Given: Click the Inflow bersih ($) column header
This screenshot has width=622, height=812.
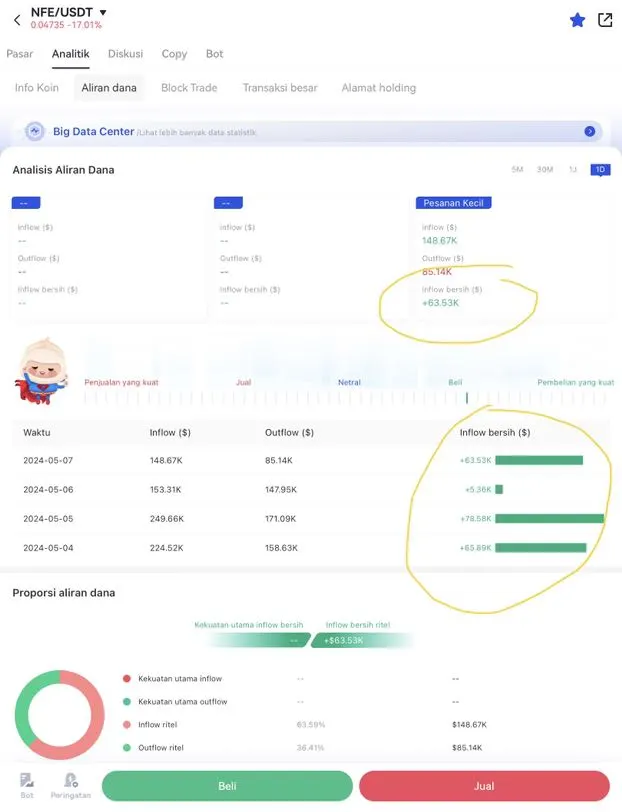Looking at the screenshot, I should (x=495, y=432).
